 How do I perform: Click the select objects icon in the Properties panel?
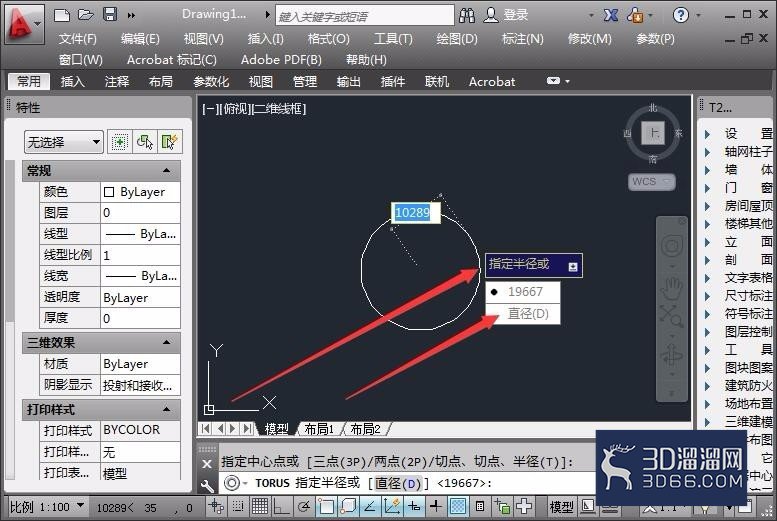coord(145,142)
